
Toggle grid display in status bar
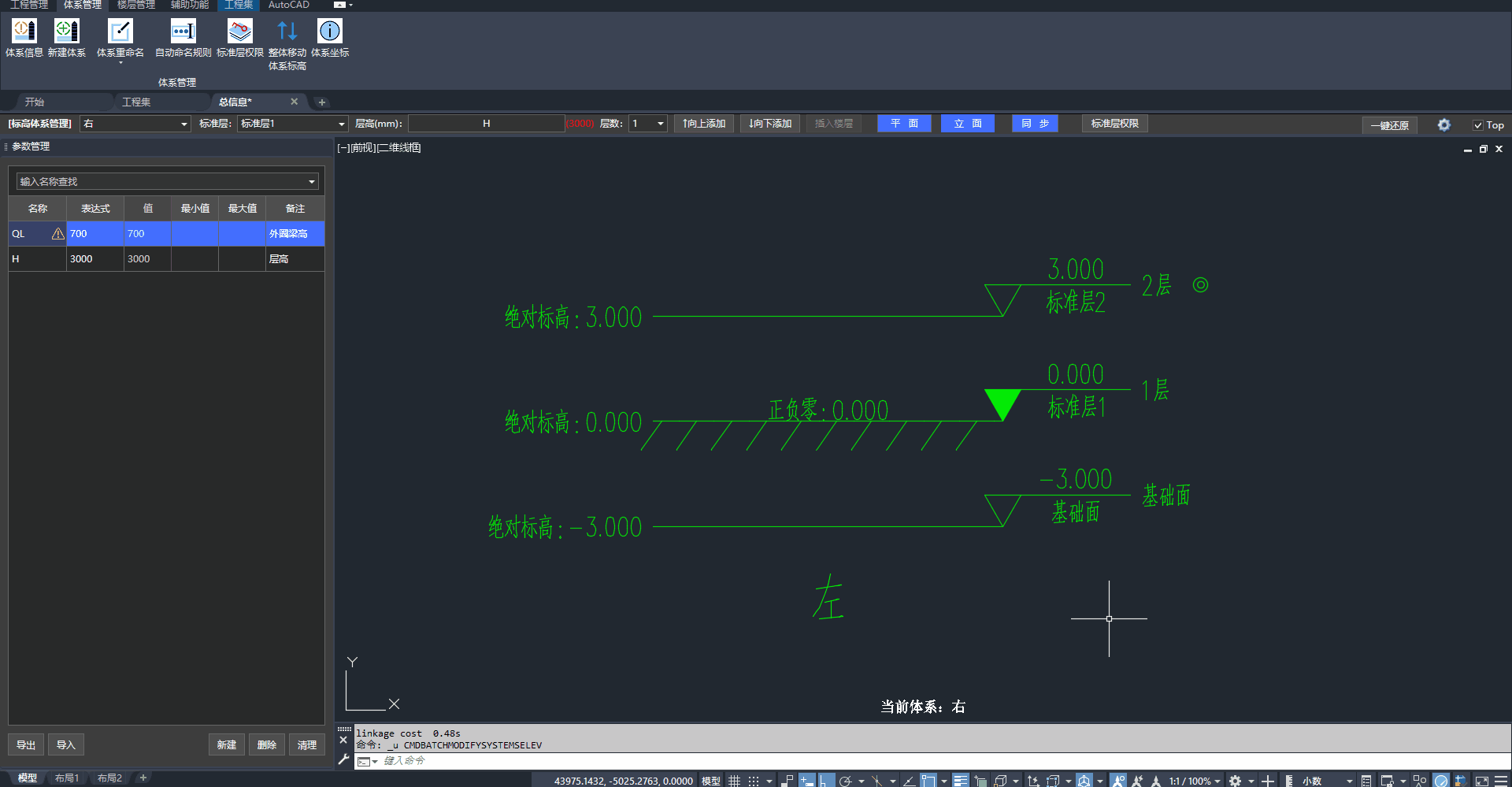point(734,781)
